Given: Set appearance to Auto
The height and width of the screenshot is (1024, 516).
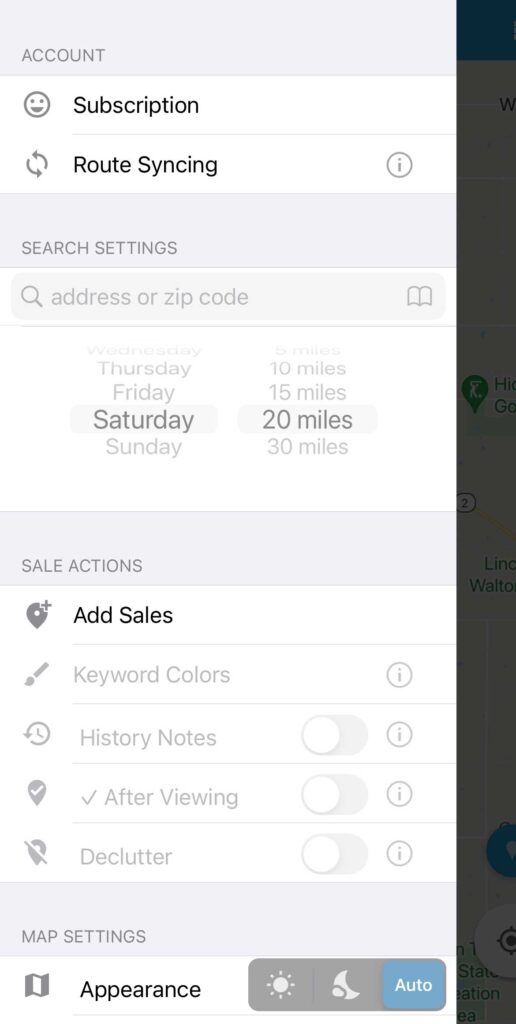Looking at the screenshot, I should point(413,985).
